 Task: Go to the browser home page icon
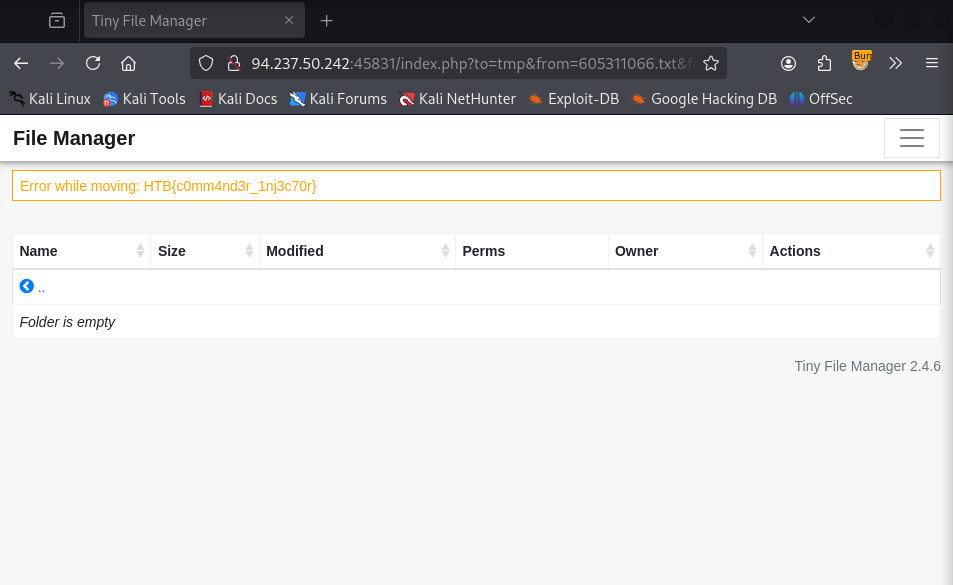[x=128, y=63]
